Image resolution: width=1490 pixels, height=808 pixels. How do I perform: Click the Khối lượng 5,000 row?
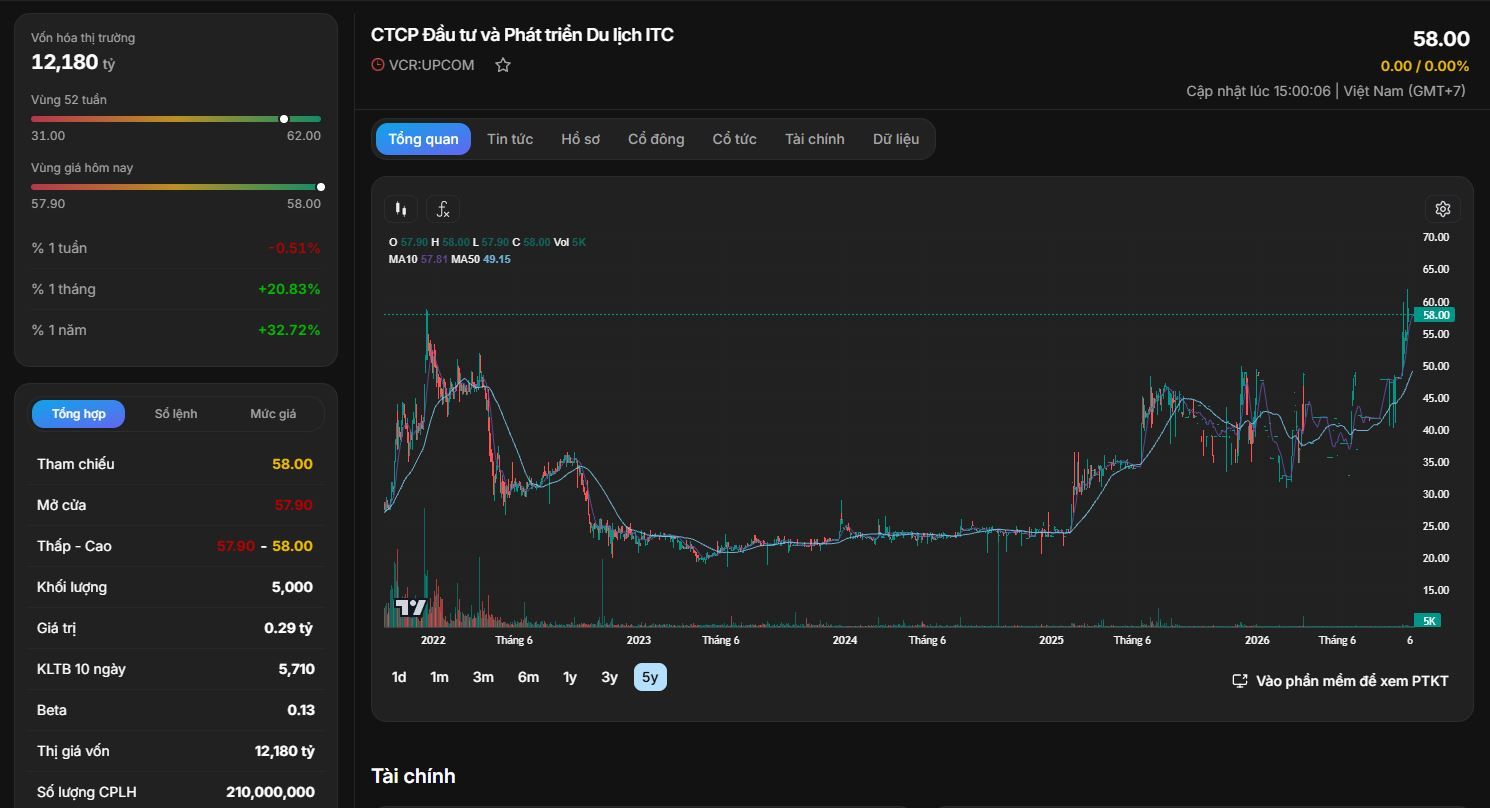(x=175, y=587)
